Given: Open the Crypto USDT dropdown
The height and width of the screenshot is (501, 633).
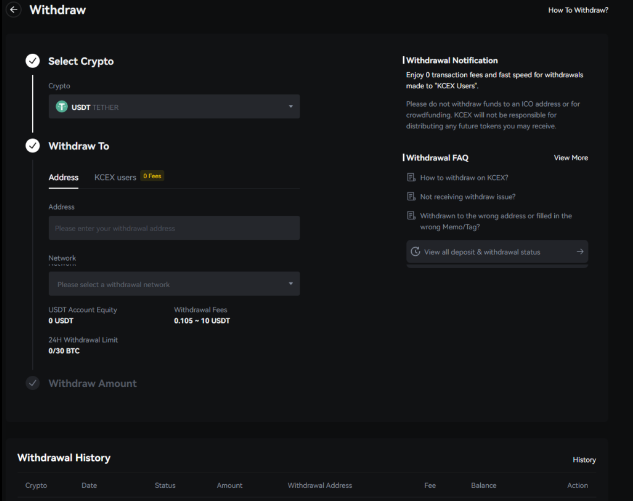Looking at the screenshot, I should (174, 107).
